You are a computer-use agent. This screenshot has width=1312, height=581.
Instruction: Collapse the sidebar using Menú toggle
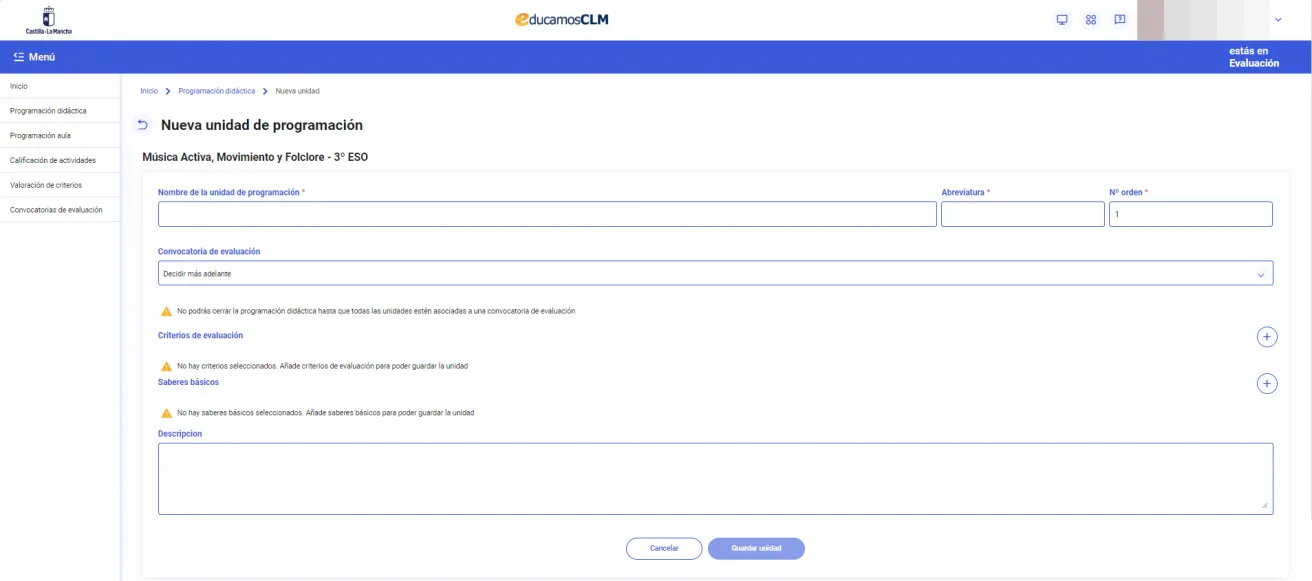[x=34, y=57]
